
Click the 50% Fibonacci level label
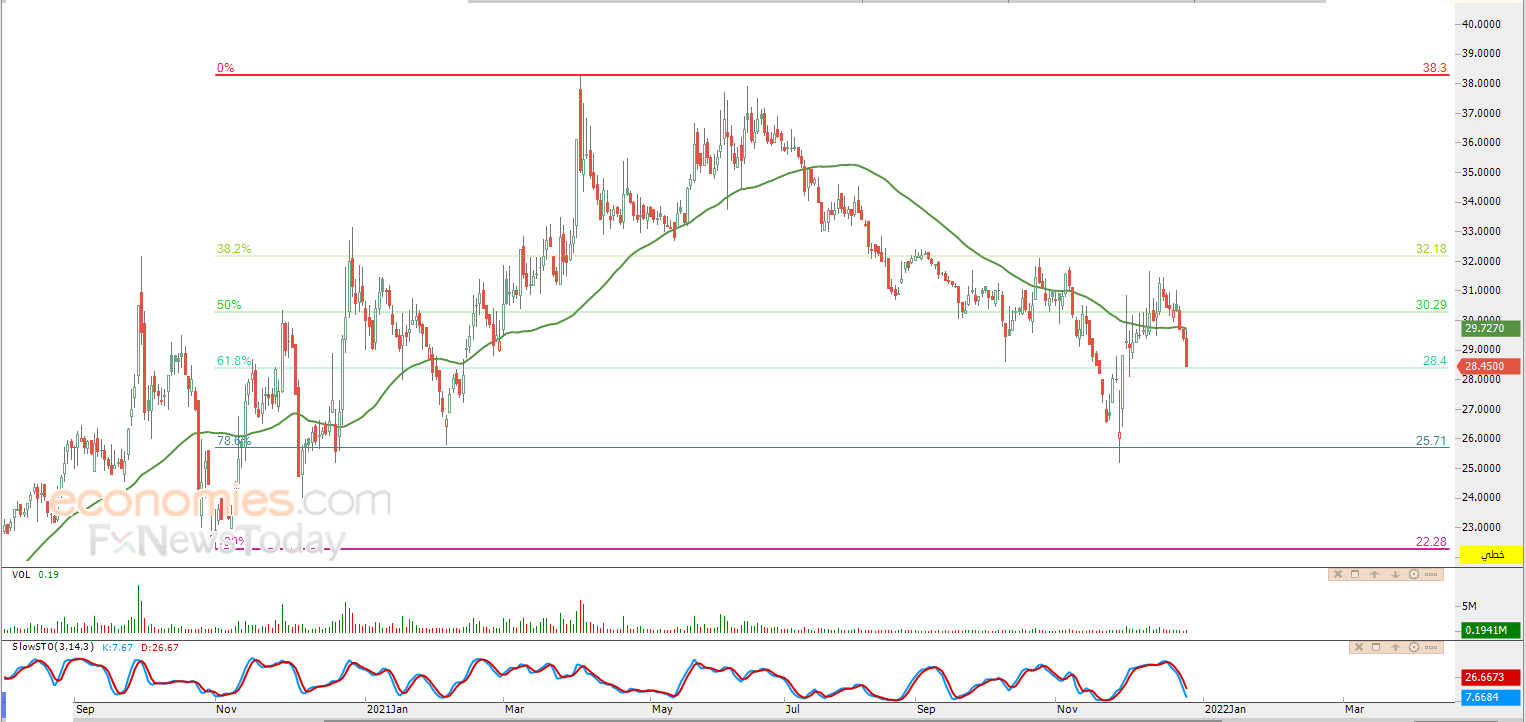(229, 305)
